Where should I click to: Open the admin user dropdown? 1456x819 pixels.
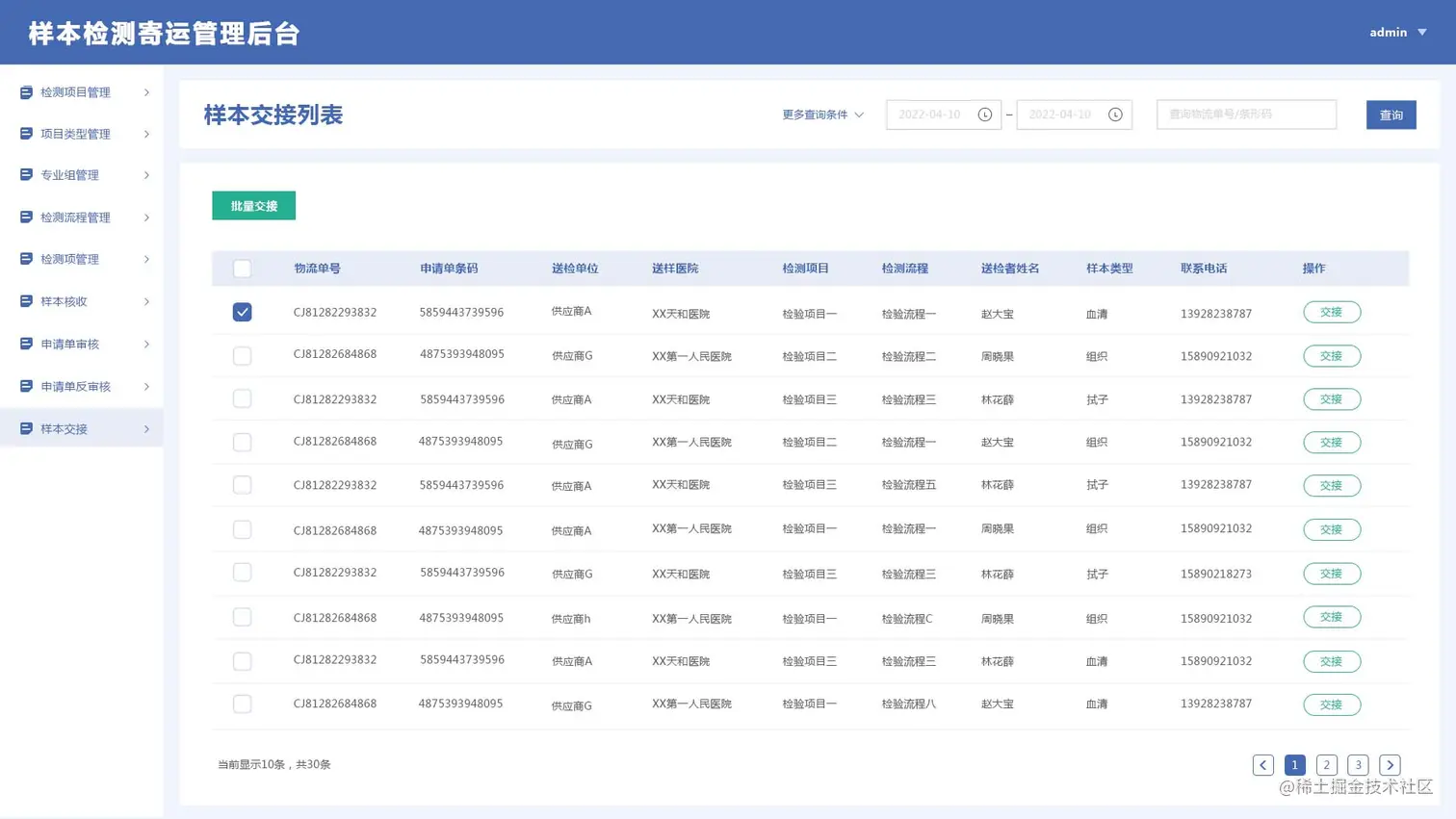pos(1398,32)
